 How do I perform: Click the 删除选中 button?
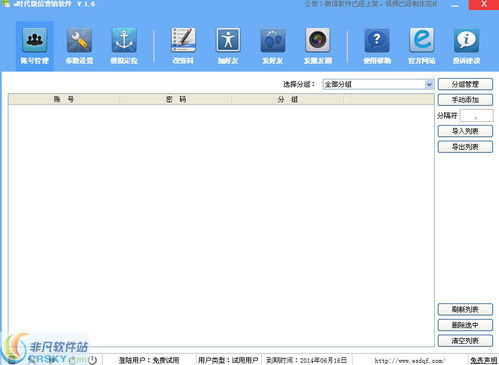(x=465, y=325)
